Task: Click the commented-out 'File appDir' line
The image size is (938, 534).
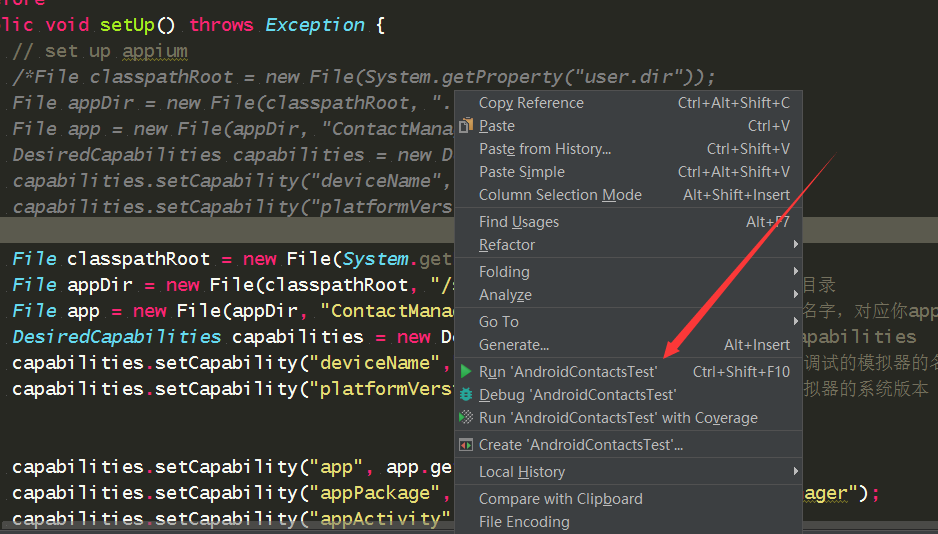Action: pos(232,103)
